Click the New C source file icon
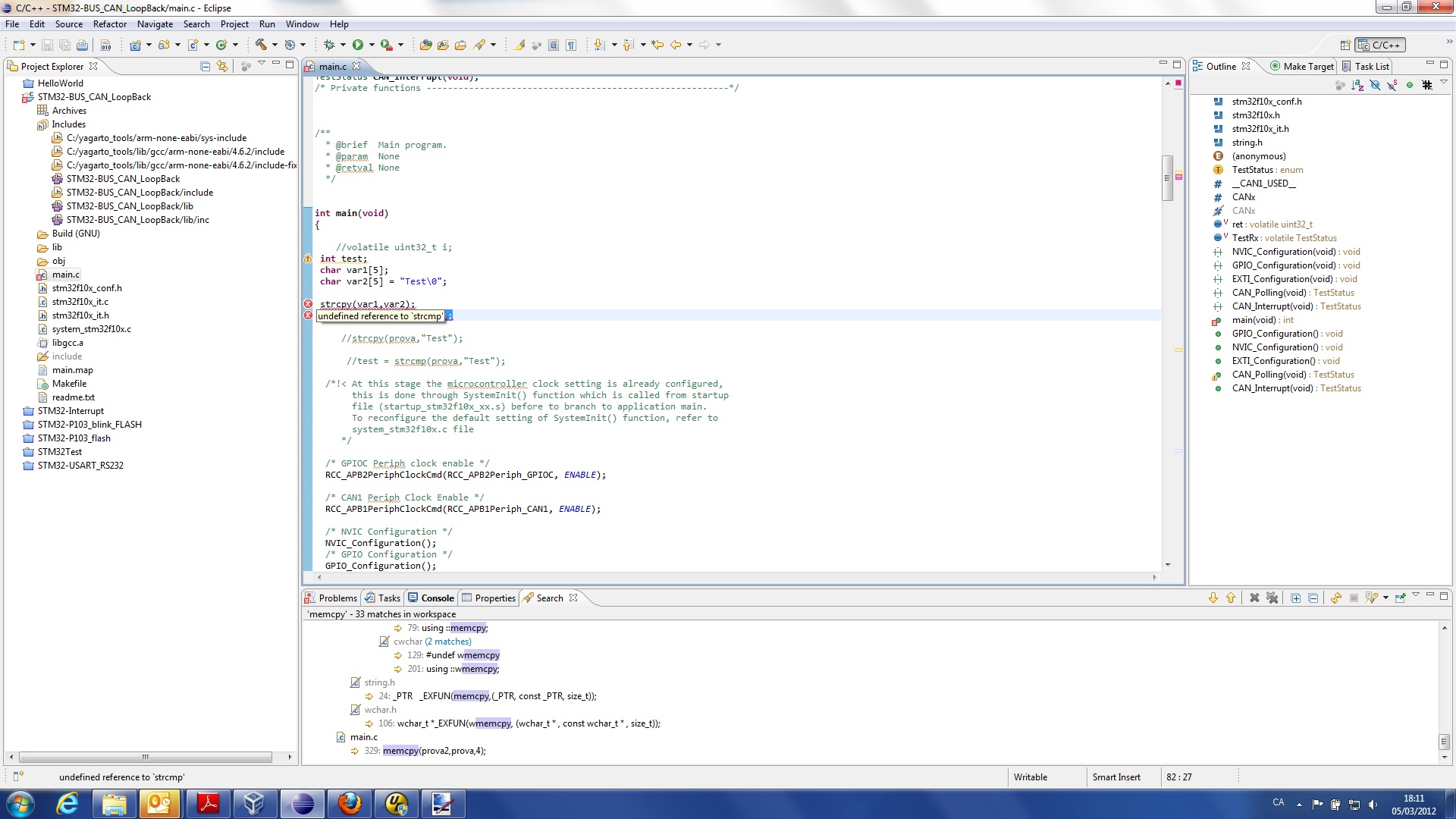This screenshot has height=819, width=1456. tap(193, 45)
